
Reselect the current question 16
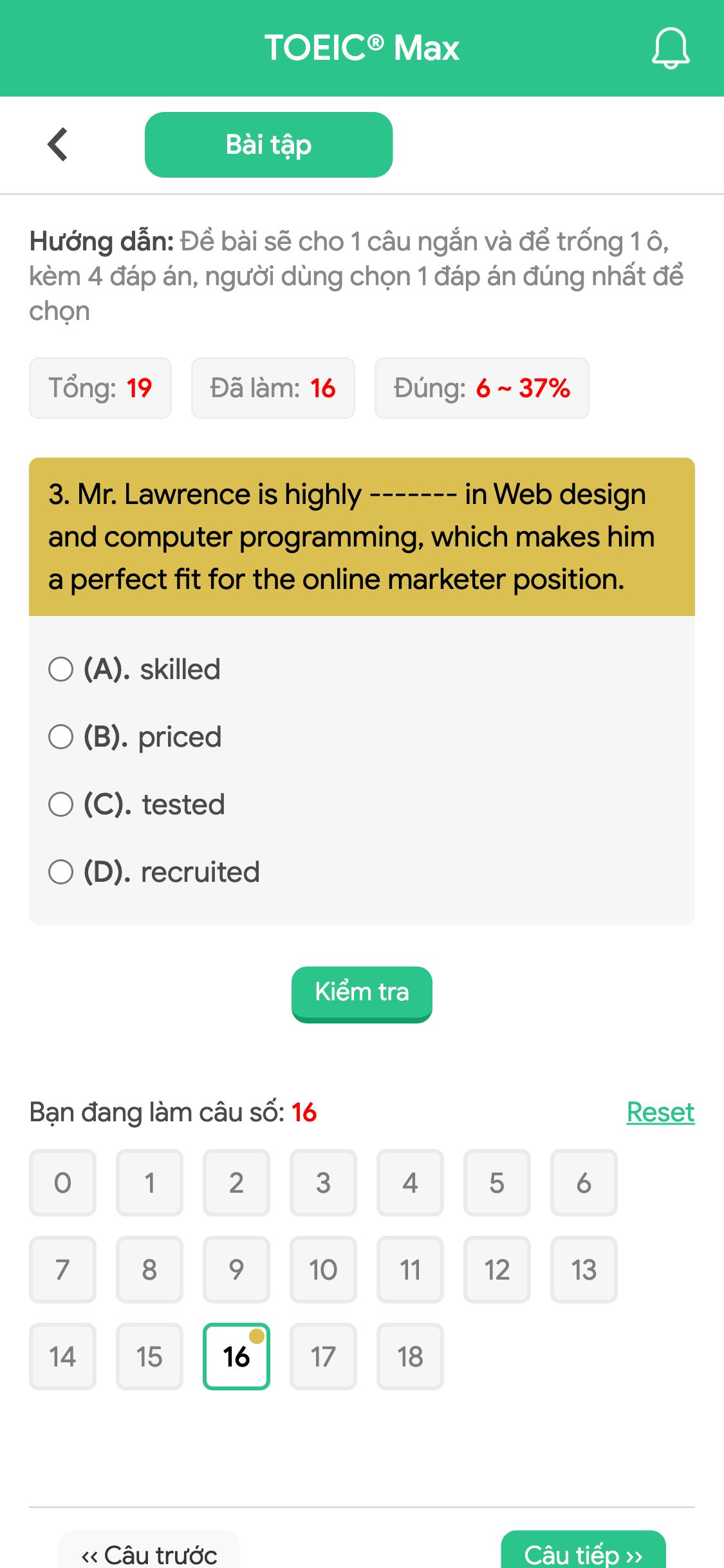tap(236, 1357)
